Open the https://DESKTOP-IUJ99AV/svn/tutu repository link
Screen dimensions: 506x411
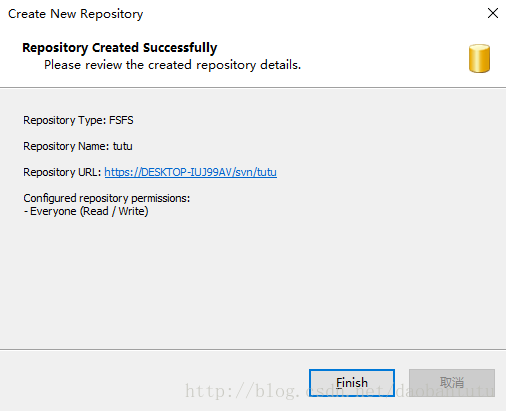tap(191, 172)
